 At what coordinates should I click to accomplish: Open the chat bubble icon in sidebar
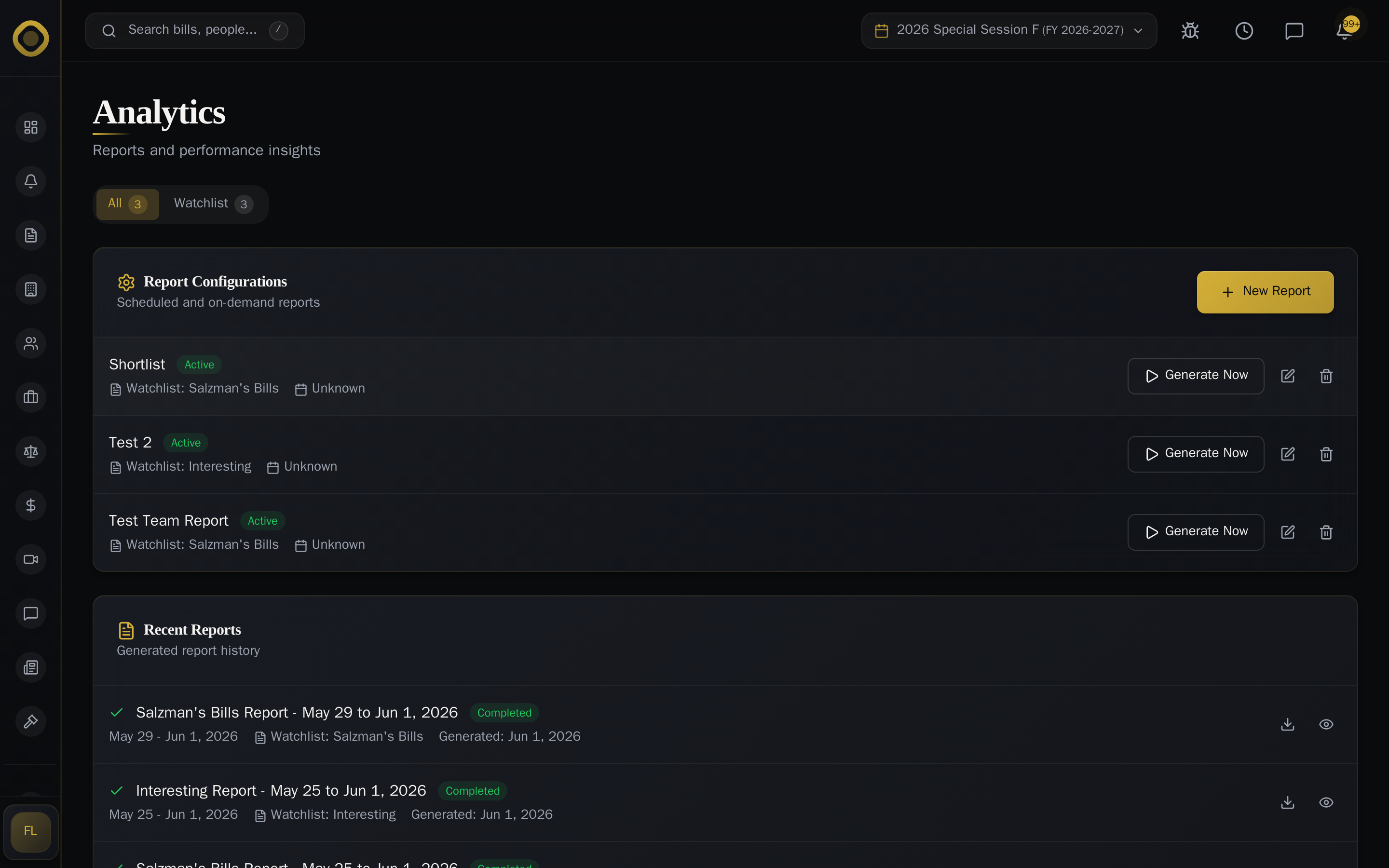click(31, 613)
